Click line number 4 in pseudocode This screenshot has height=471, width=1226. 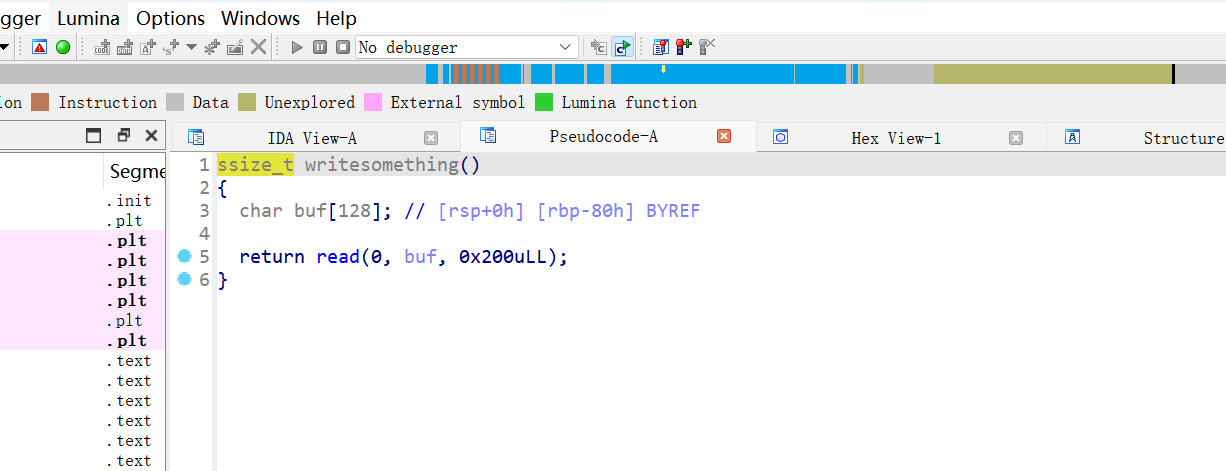tap(204, 234)
